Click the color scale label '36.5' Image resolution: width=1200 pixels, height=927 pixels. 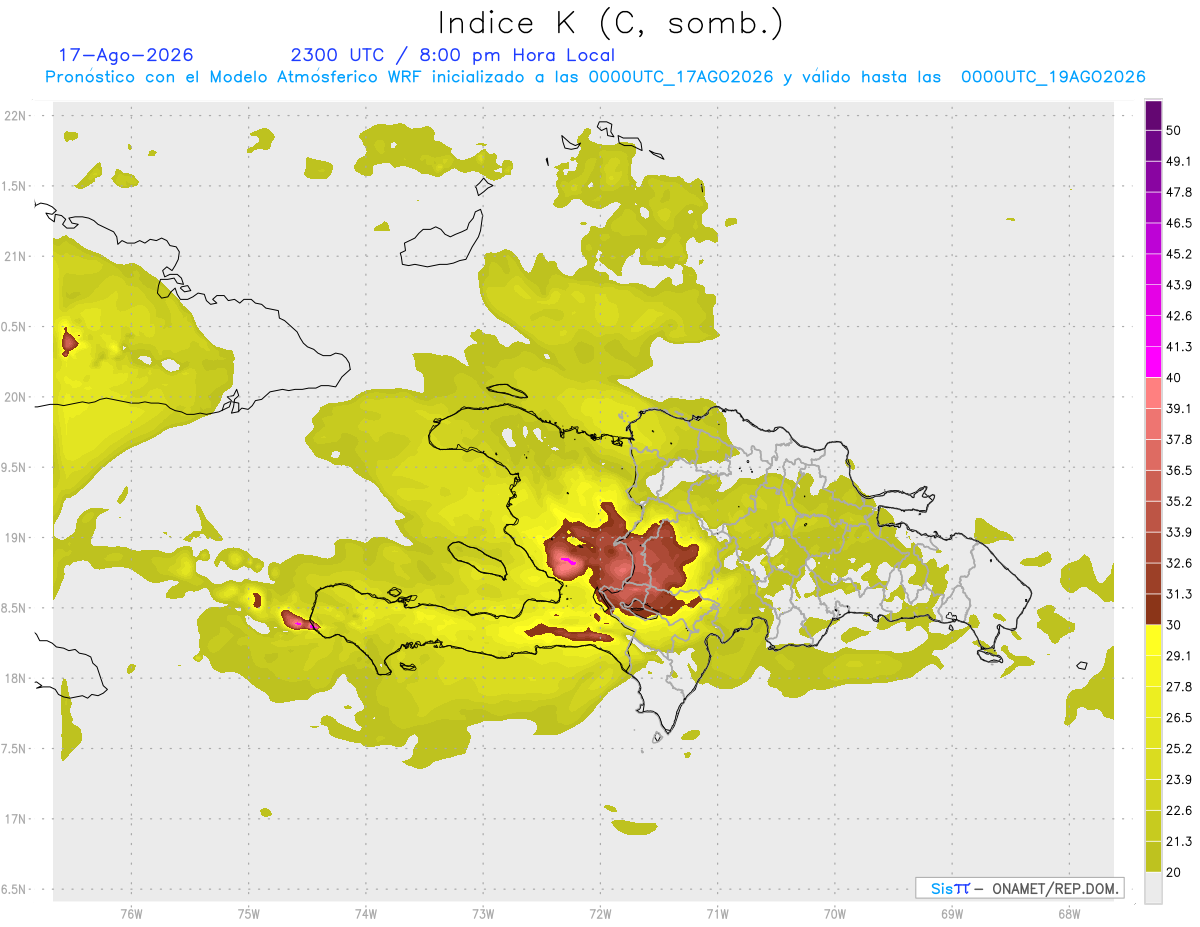pyautogui.click(x=1179, y=470)
